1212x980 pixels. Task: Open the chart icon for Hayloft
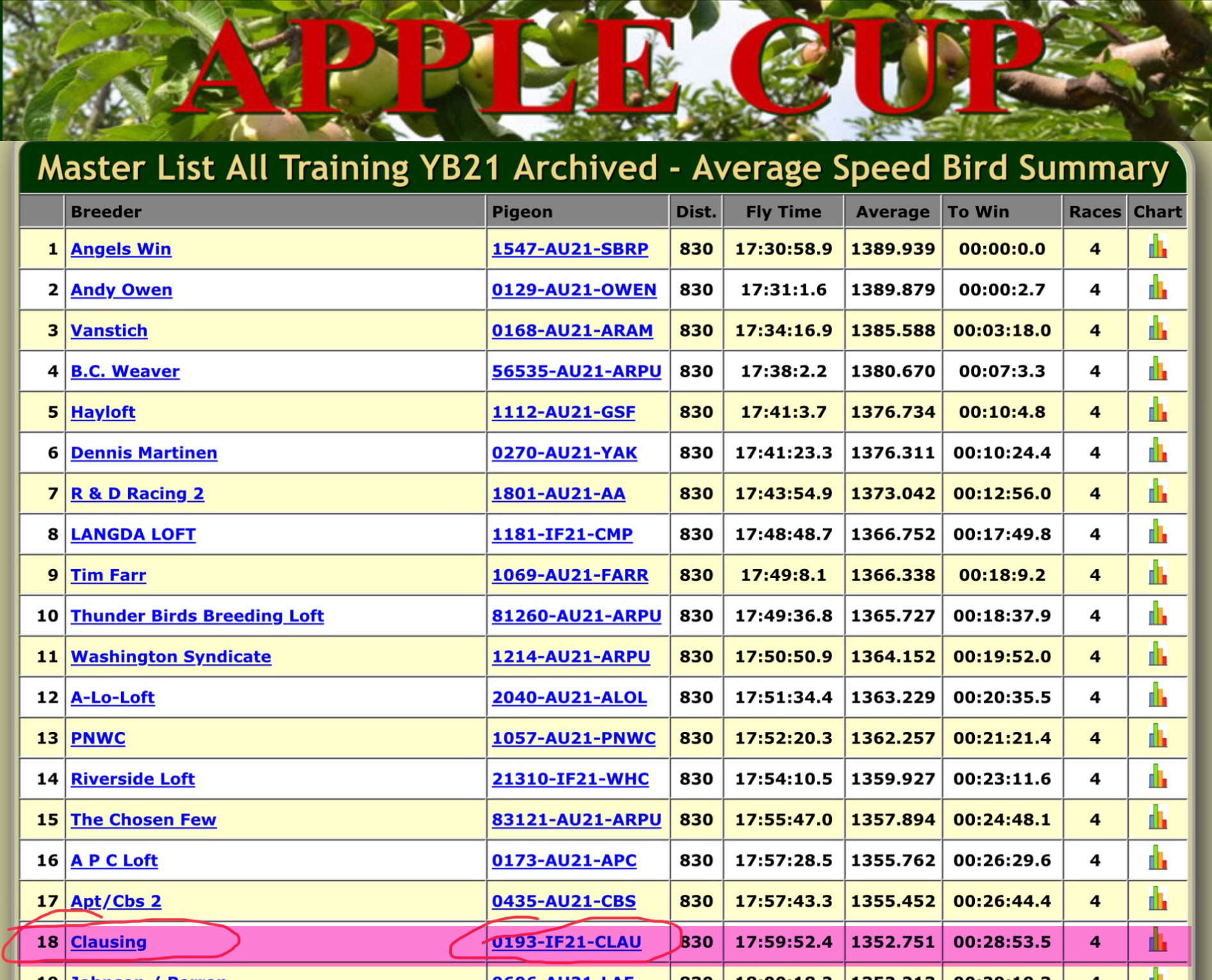pos(1157,410)
